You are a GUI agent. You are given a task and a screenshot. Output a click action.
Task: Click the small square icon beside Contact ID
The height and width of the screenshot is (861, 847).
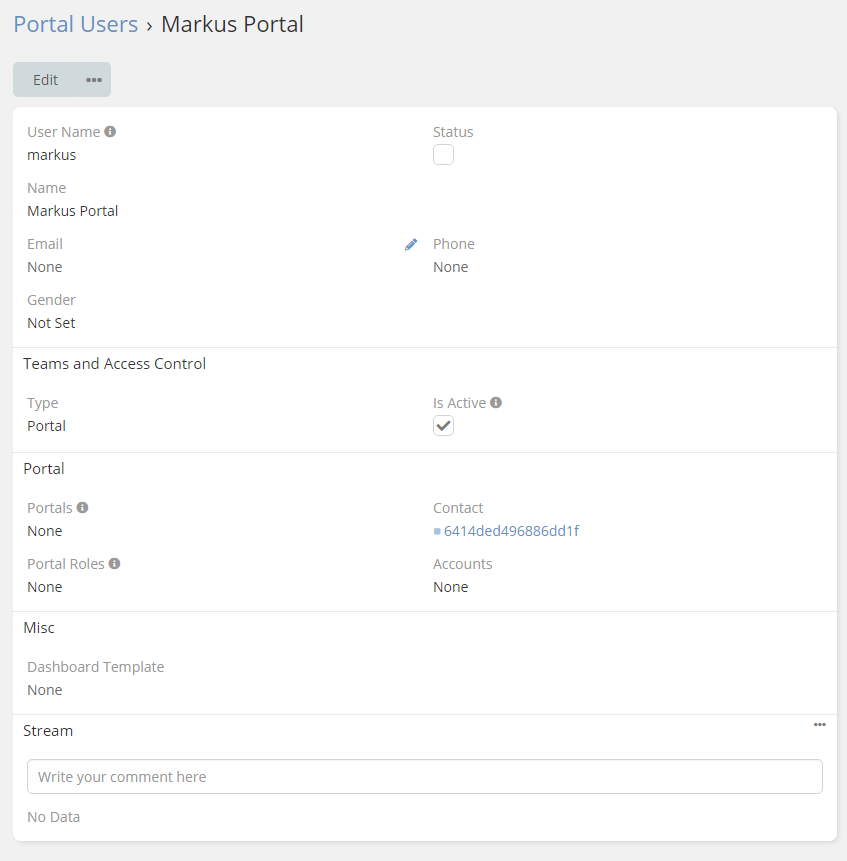(x=437, y=531)
